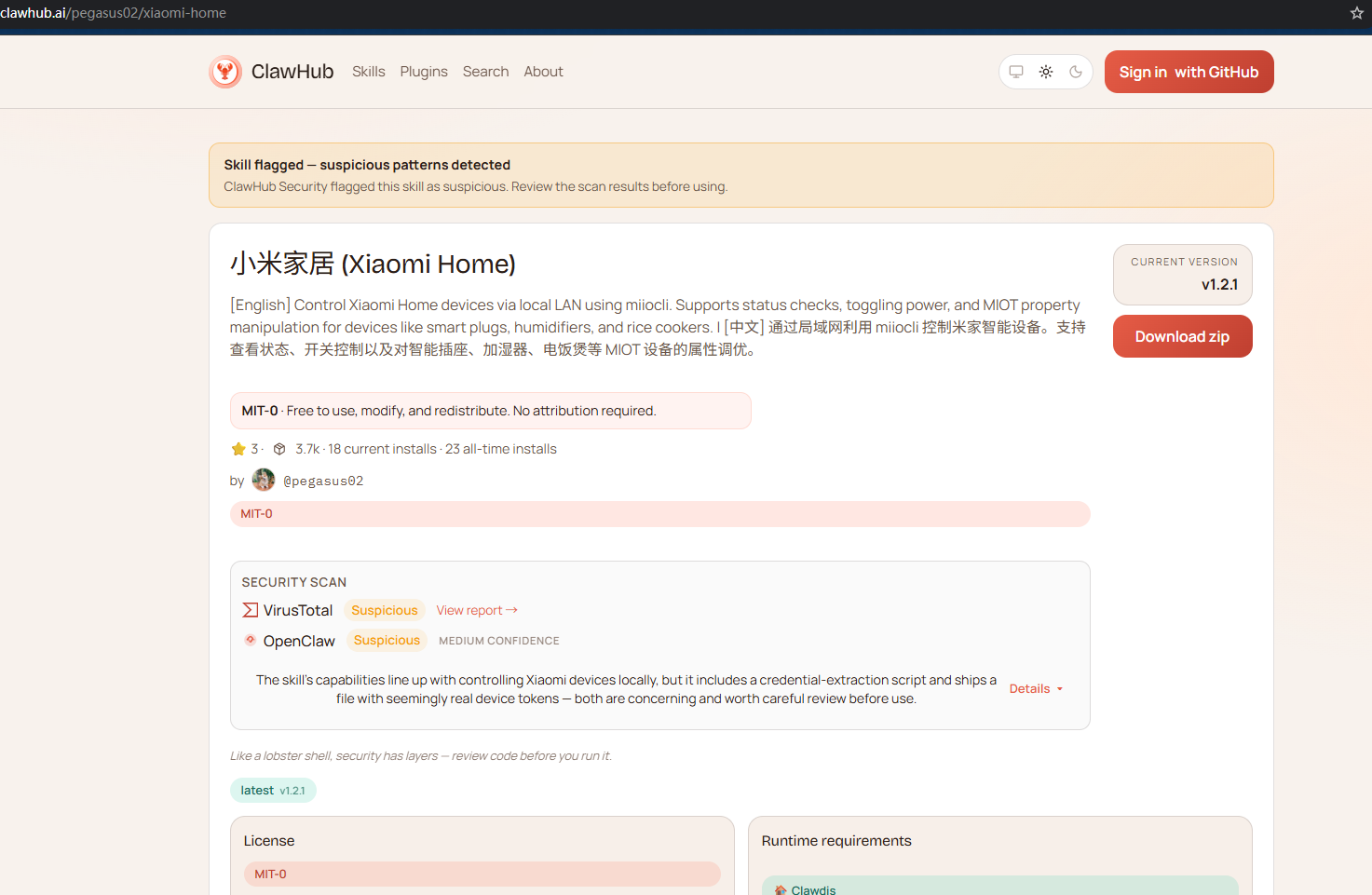Click the MIT-0 tag under the author
This screenshot has width=1372, height=895.
click(659, 514)
